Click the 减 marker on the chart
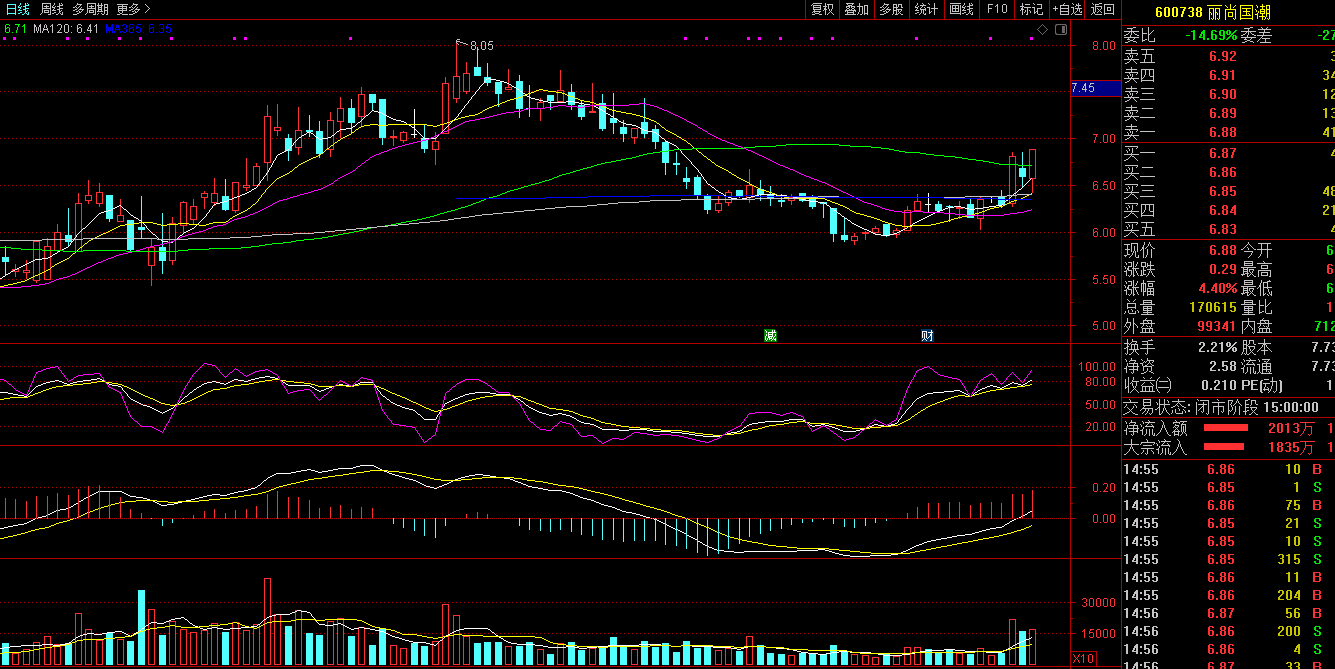The image size is (1335, 669). 770,335
